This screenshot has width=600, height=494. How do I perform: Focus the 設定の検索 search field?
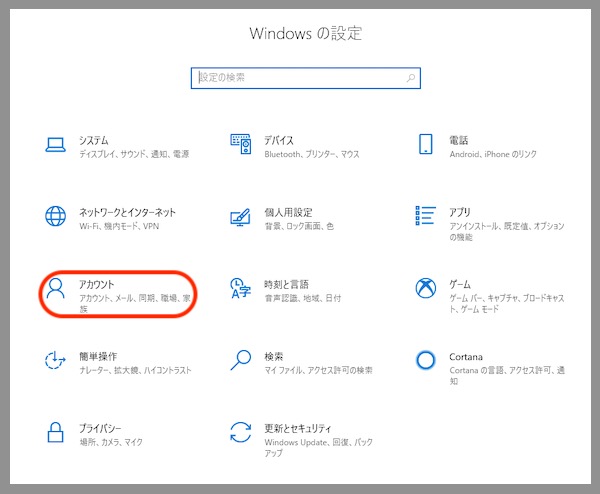pos(306,78)
